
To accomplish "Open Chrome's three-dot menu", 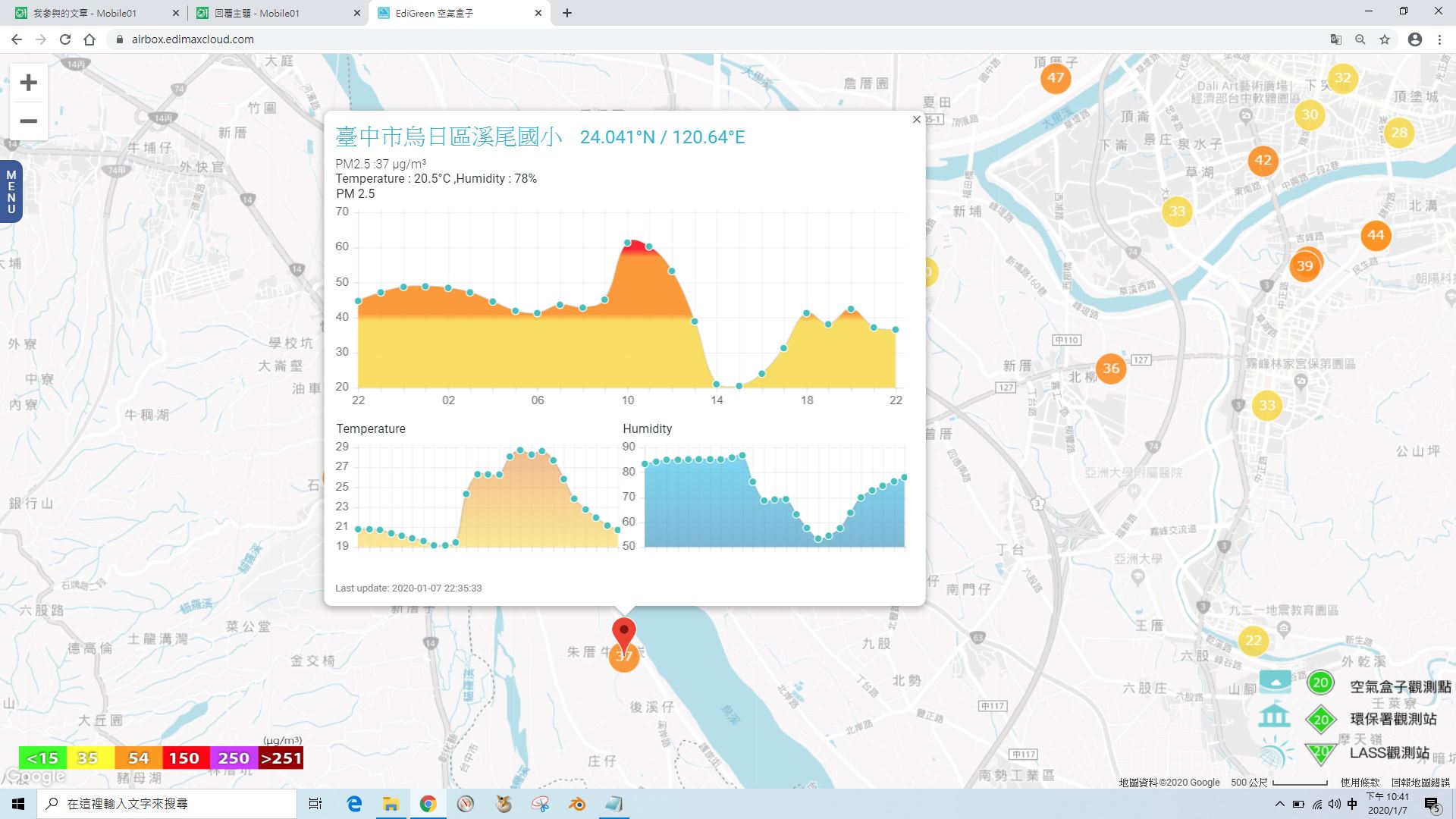I will 1439,39.
